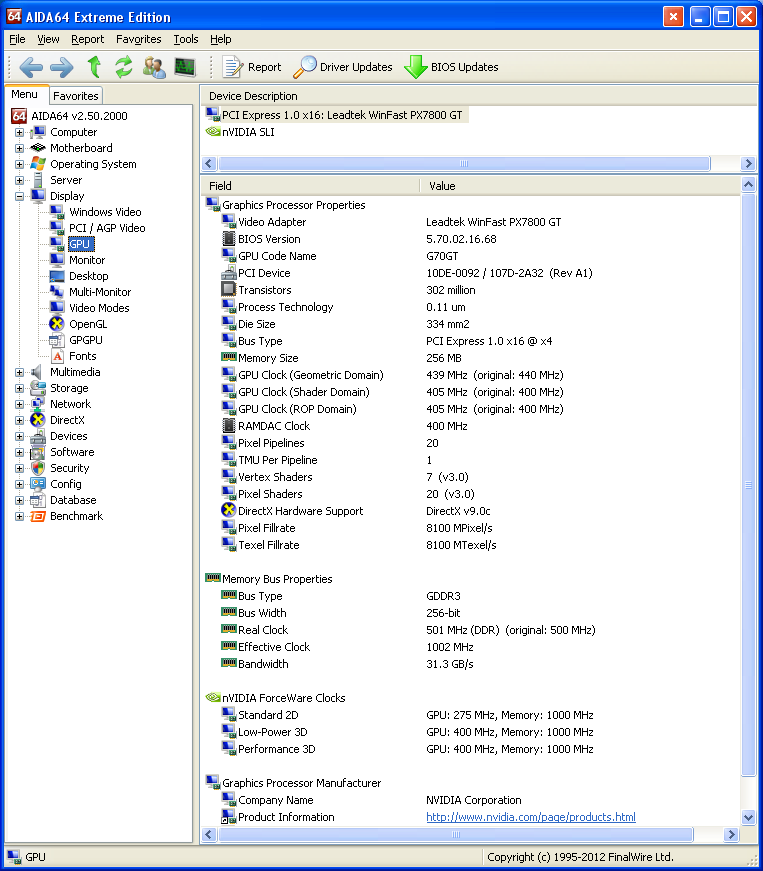763x871 pixels.
Task: Select the Desktop item icon
Action: coord(57,276)
